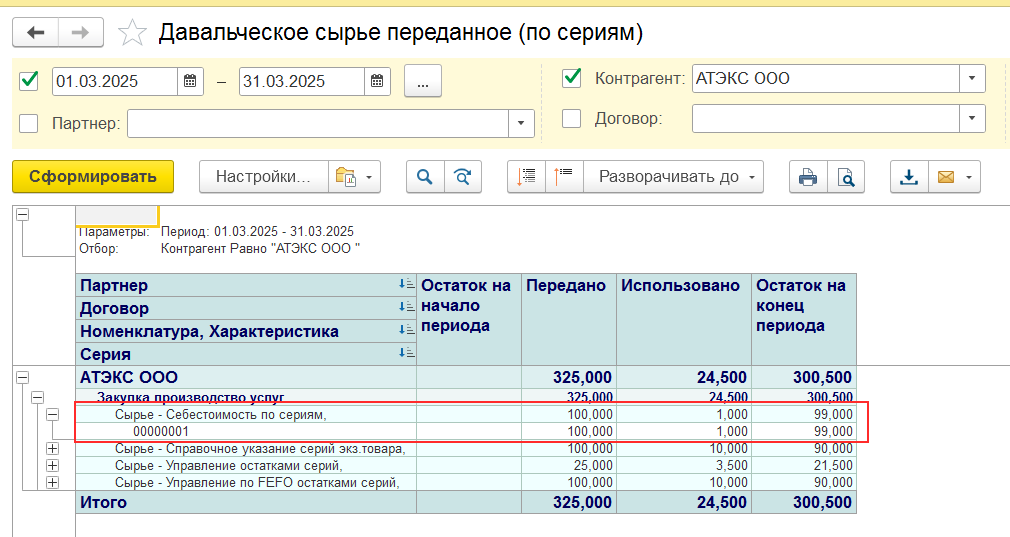Click the Сформировать button
The image size is (1010, 537).
(x=93, y=177)
